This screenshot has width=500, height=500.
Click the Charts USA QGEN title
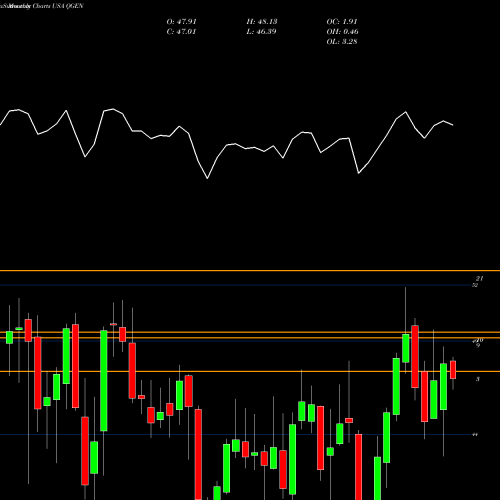tap(58, 6)
